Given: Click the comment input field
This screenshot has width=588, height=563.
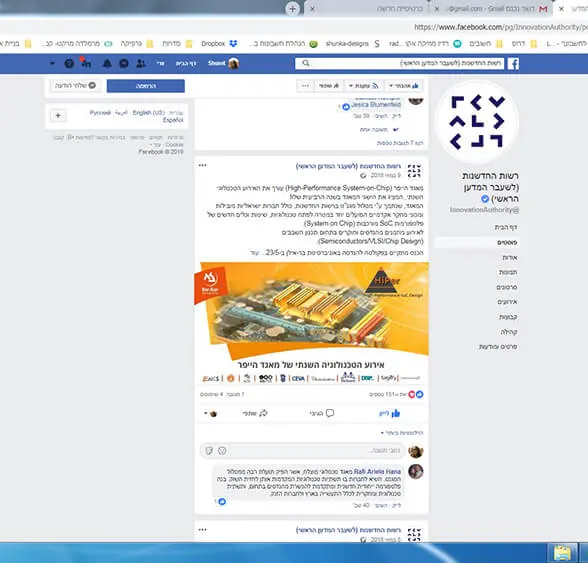Looking at the screenshot, I should pos(302,450).
